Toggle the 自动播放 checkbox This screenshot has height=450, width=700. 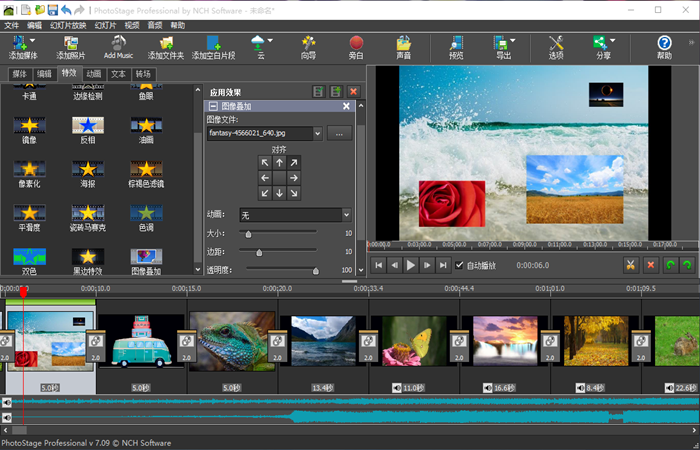click(x=459, y=265)
